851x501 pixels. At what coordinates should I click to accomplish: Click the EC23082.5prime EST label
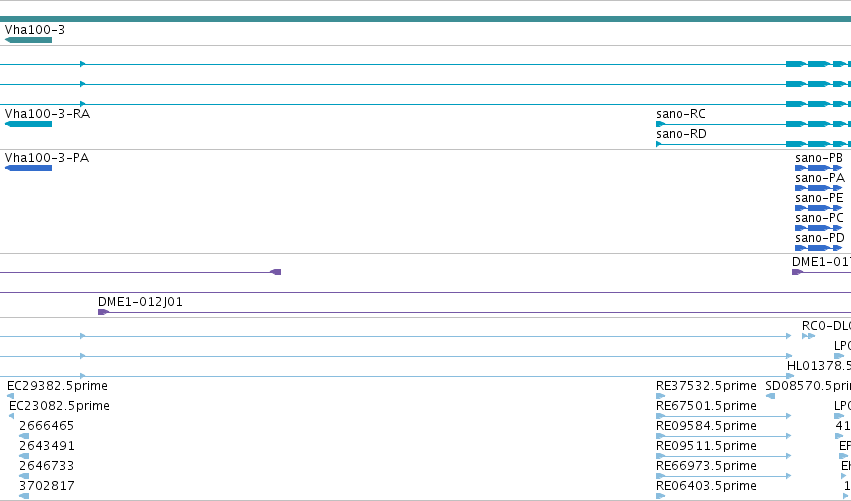coord(59,406)
